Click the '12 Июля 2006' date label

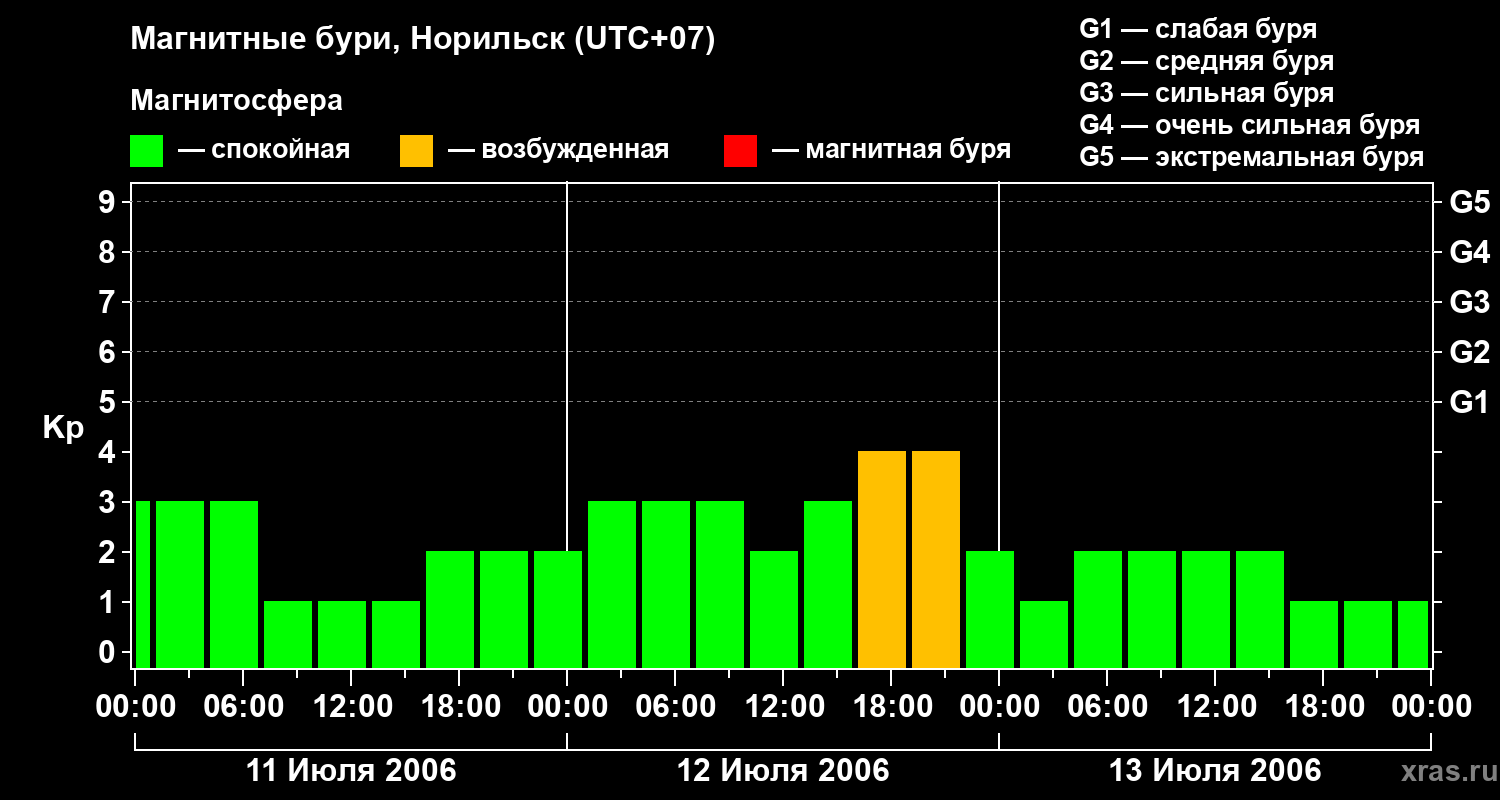tap(783, 771)
